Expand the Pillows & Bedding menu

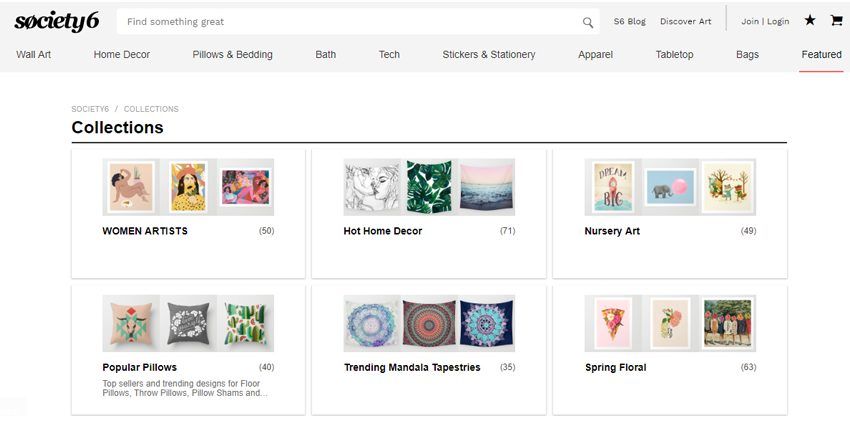[x=232, y=54]
